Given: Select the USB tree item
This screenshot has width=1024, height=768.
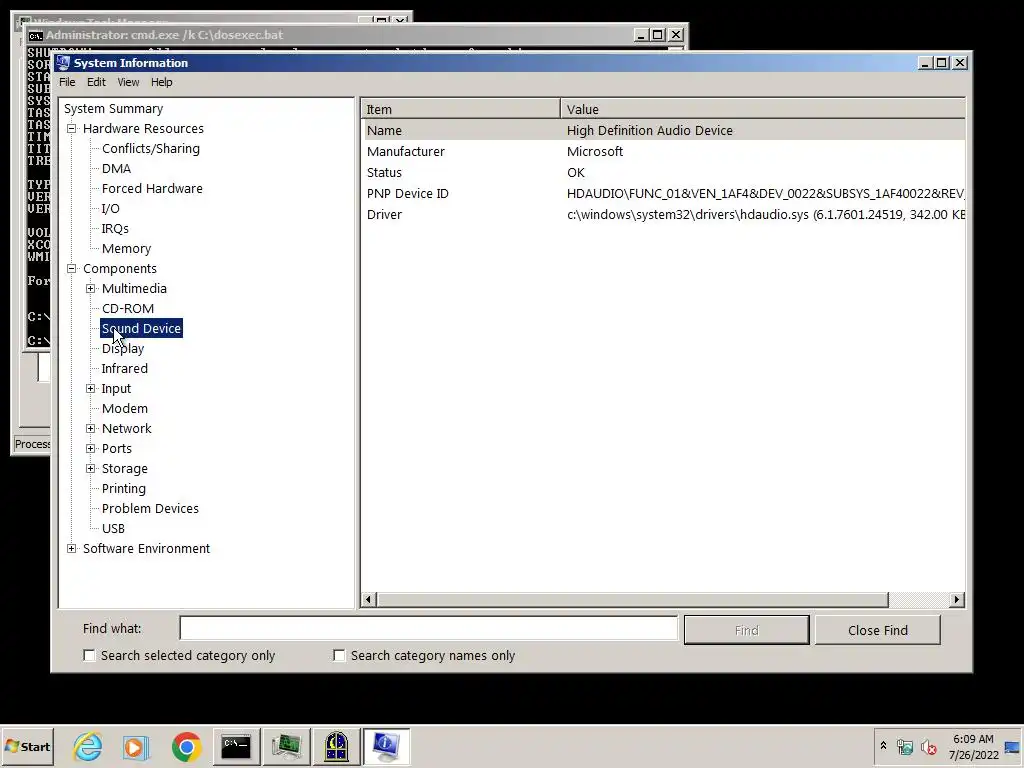Looking at the screenshot, I should tap(113, 529).
